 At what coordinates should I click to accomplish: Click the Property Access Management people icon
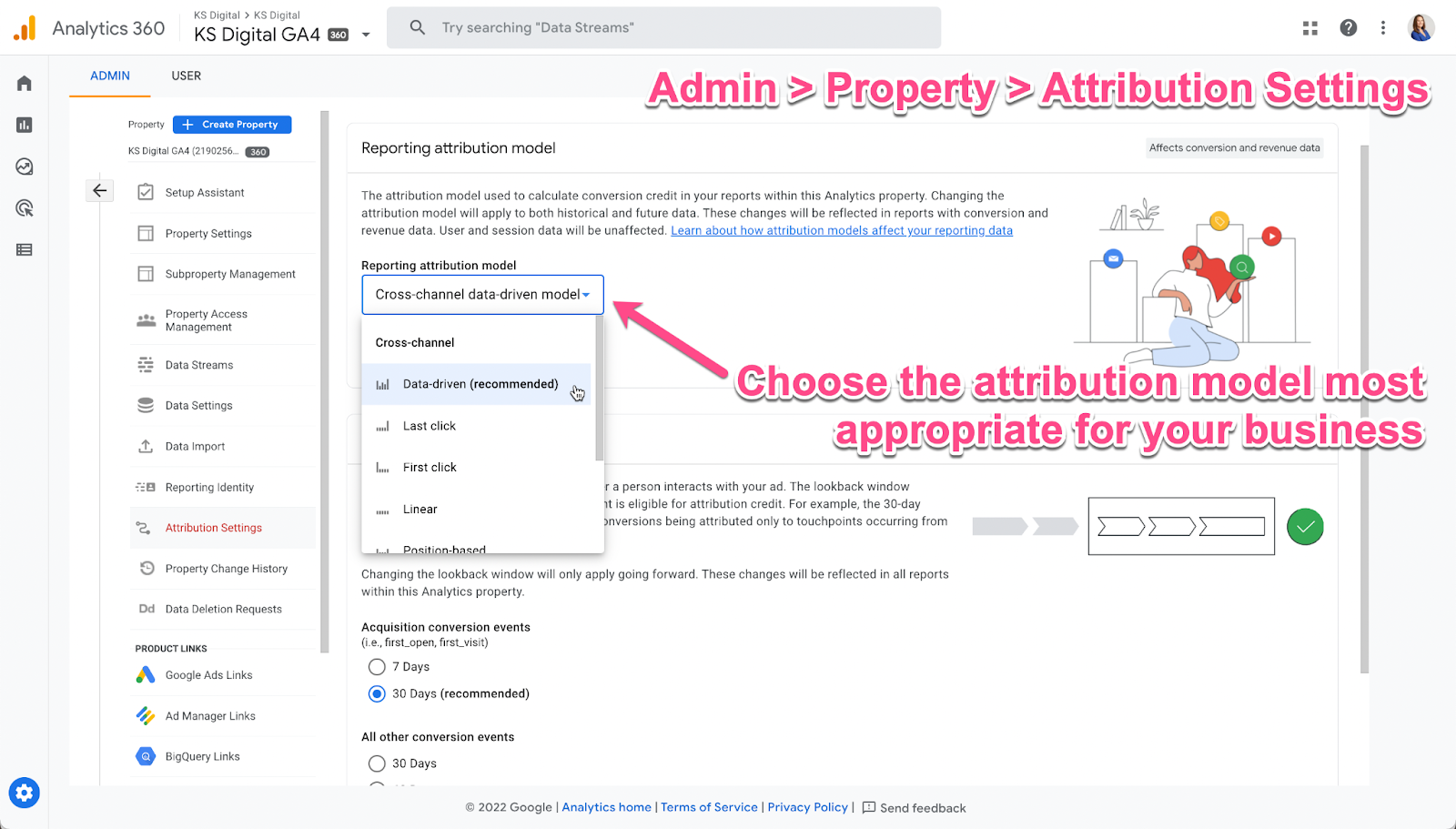146,320
